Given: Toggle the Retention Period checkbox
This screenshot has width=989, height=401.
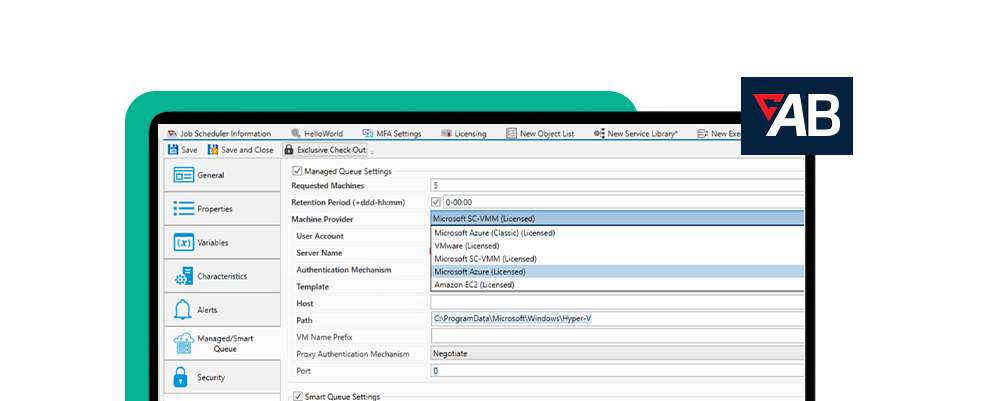Looking at the screenshot, I should [435, 202].
